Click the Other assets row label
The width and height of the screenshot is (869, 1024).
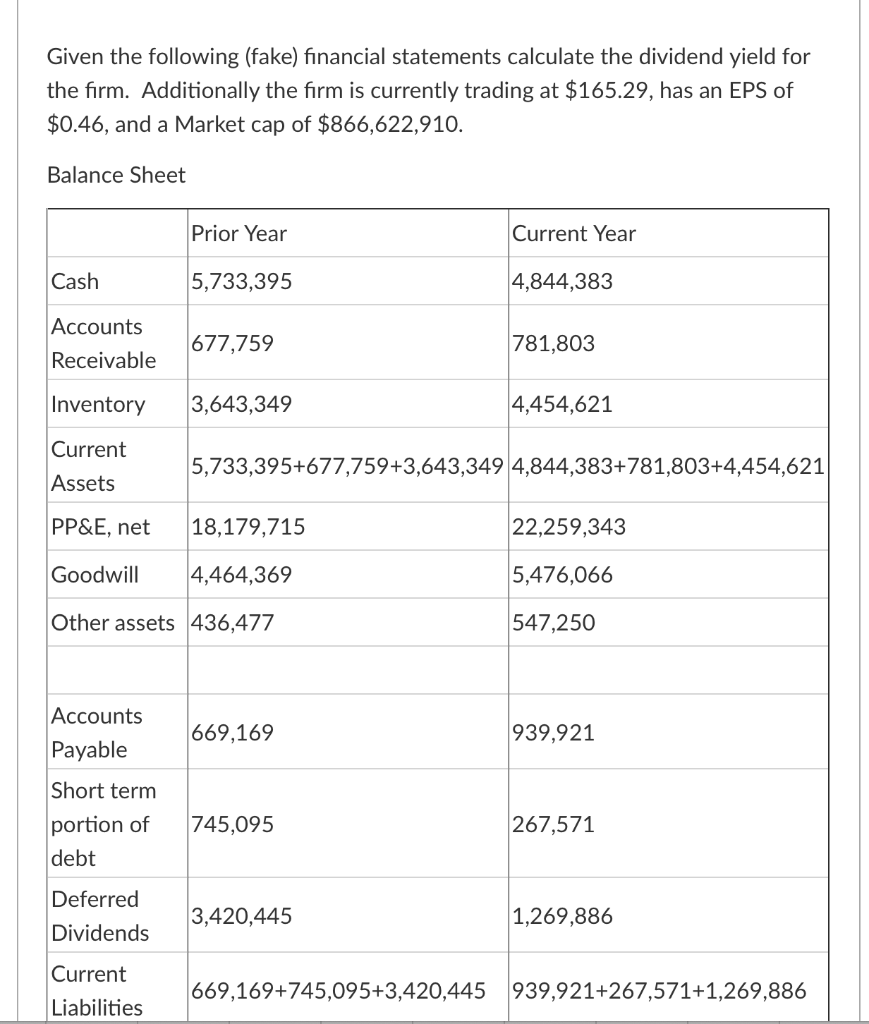[112, 622]
